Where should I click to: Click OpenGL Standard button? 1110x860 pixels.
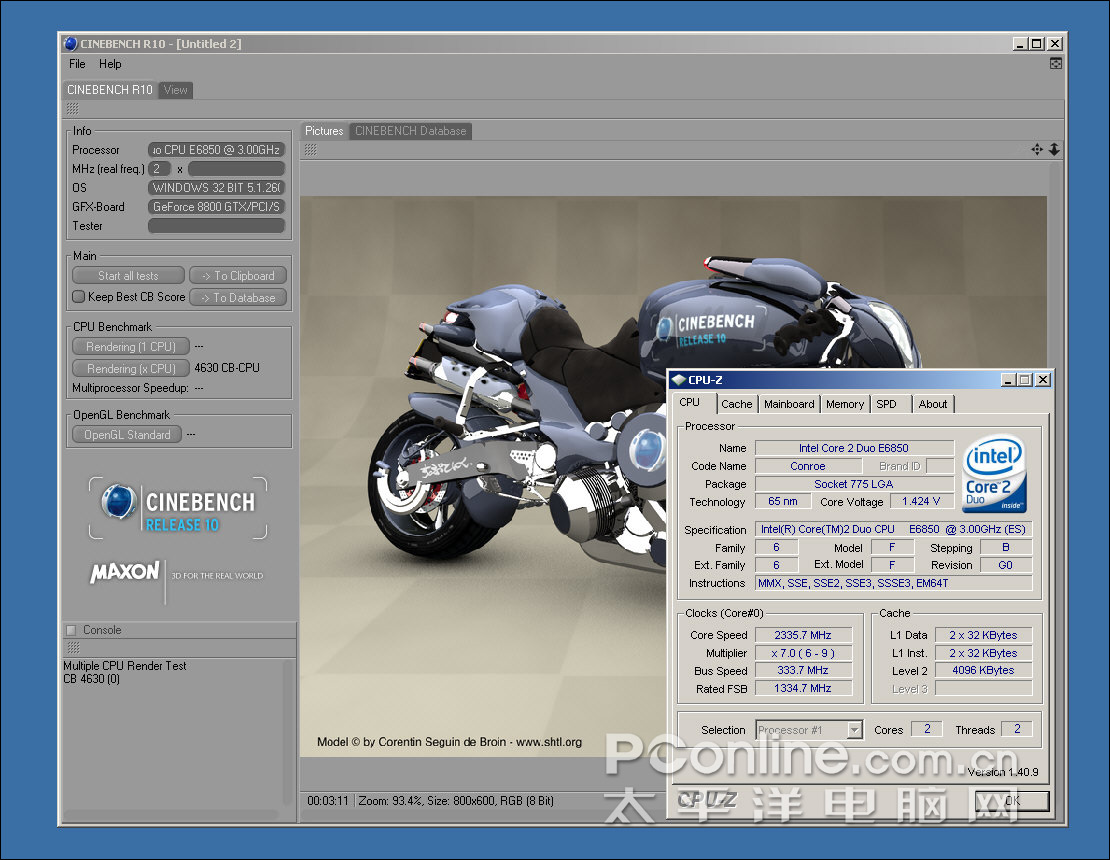127,434
